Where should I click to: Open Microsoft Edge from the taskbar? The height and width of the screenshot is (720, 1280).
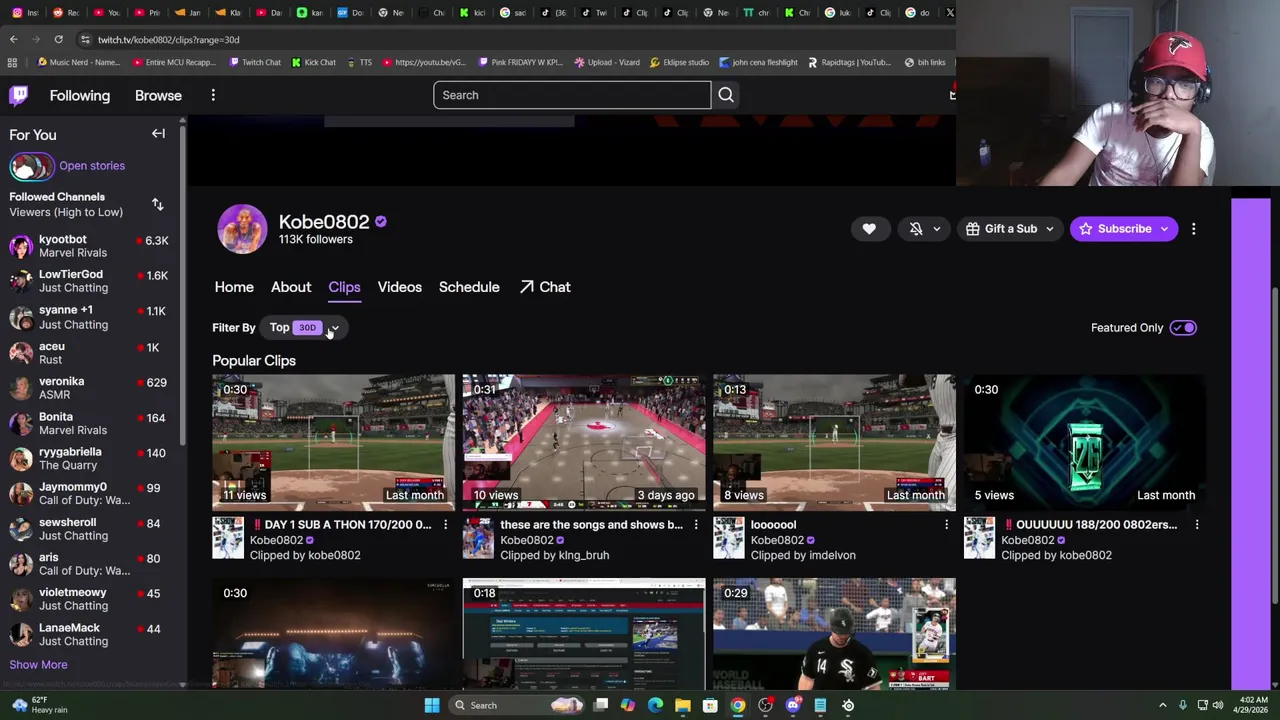(x=655, y=705)
